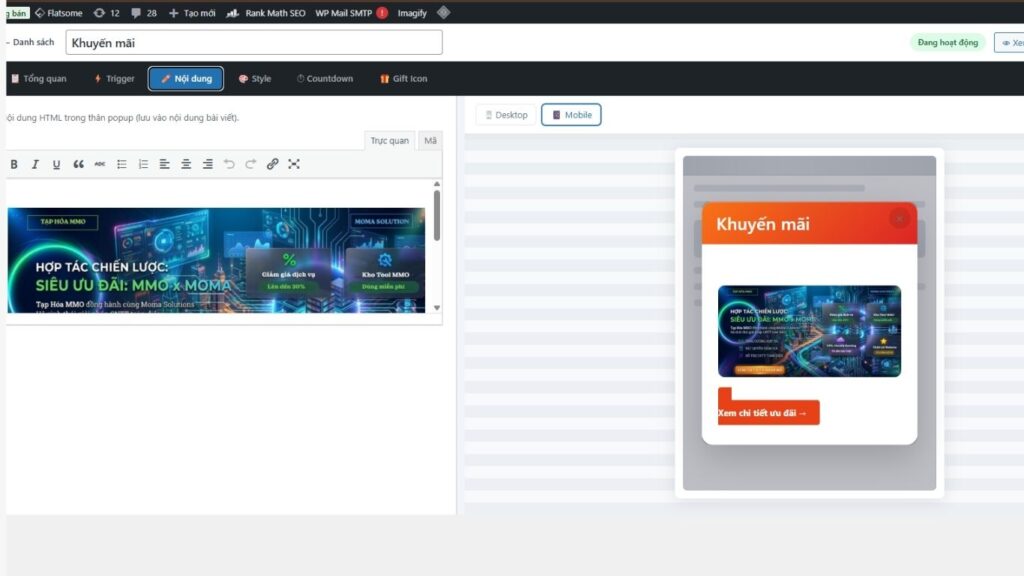Click editor scrollbar up arrow
1024x576 pixels.
[x=437, y=184]
